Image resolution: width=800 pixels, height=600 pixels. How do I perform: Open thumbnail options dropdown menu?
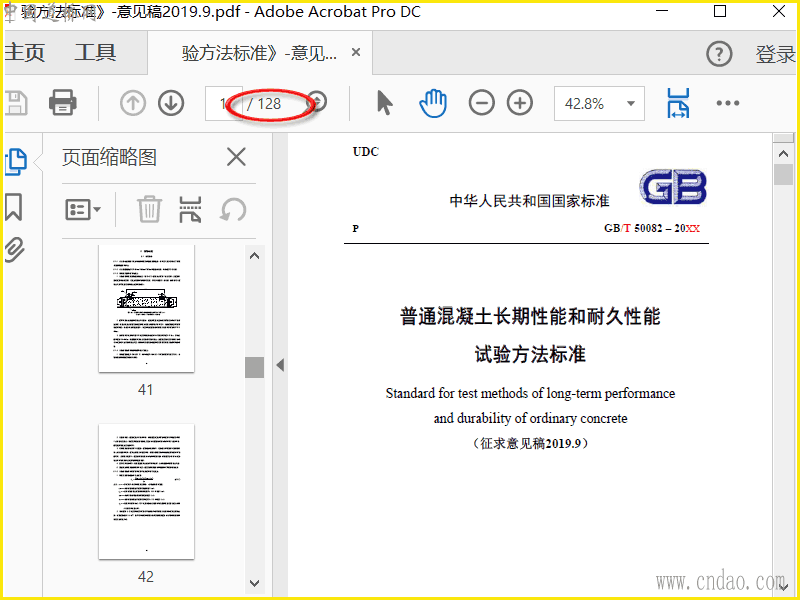coord(83,210)
